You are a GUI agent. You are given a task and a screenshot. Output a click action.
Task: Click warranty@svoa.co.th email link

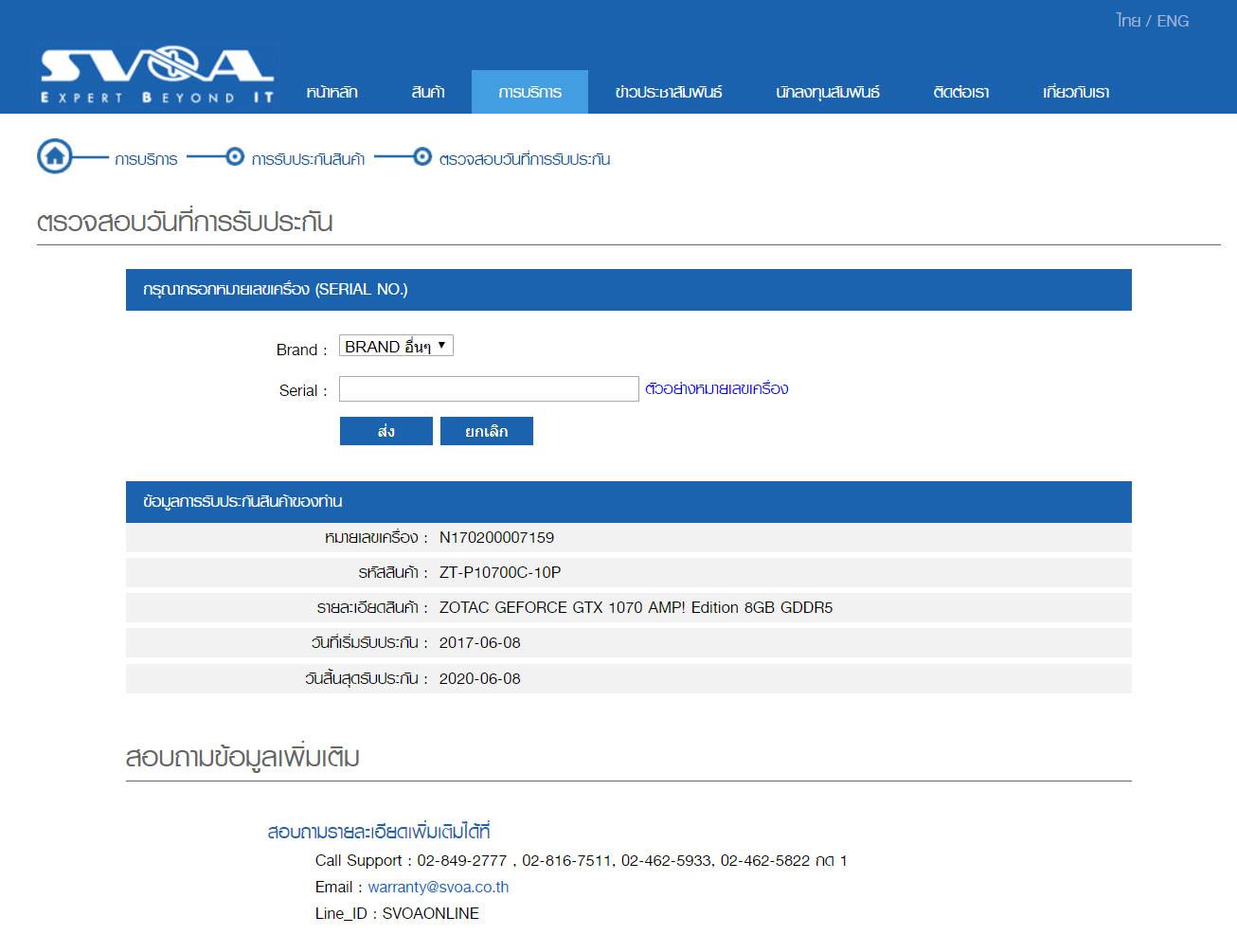point(439,887)
